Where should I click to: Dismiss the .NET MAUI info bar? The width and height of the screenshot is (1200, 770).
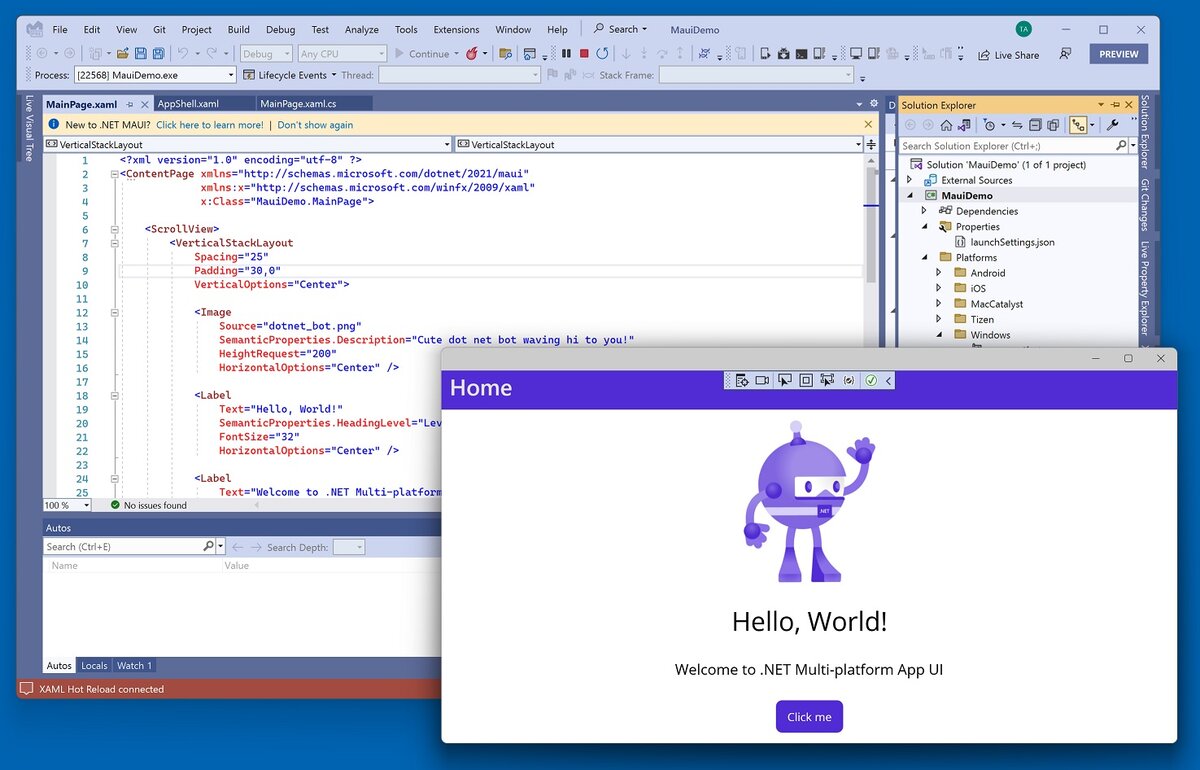click(868, 125)
